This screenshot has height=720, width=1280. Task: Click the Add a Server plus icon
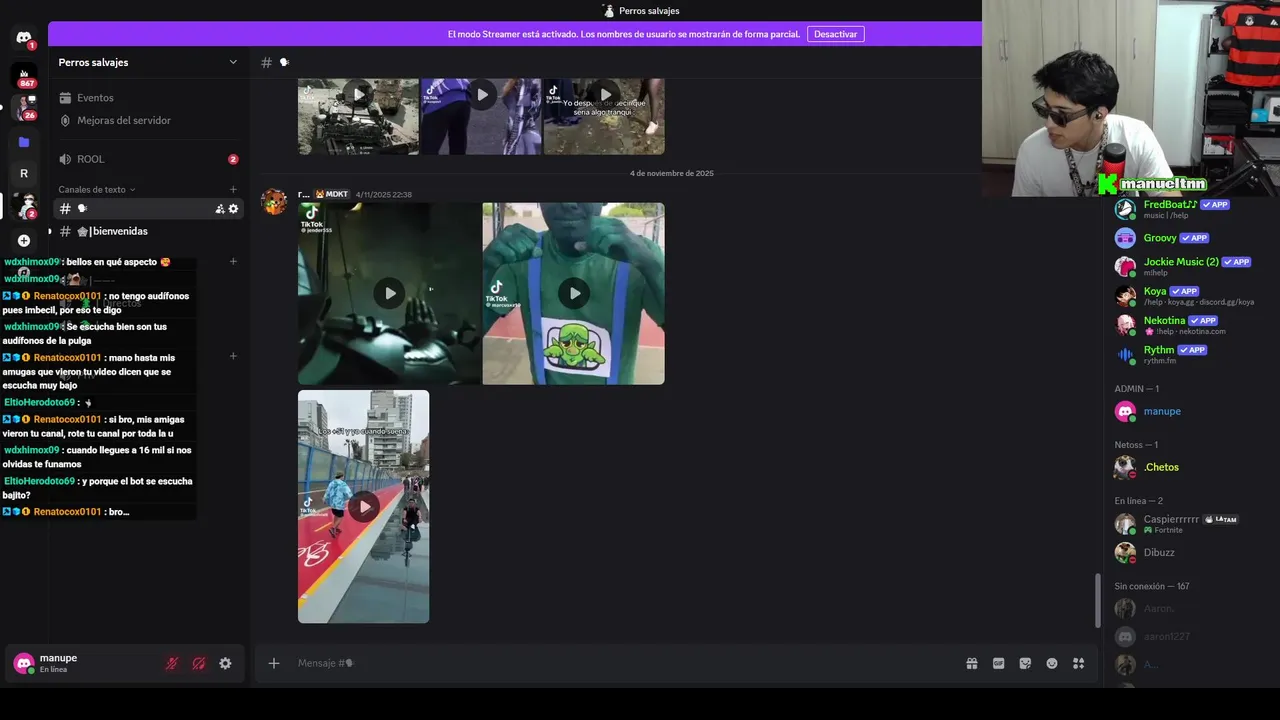coord(24,240)
